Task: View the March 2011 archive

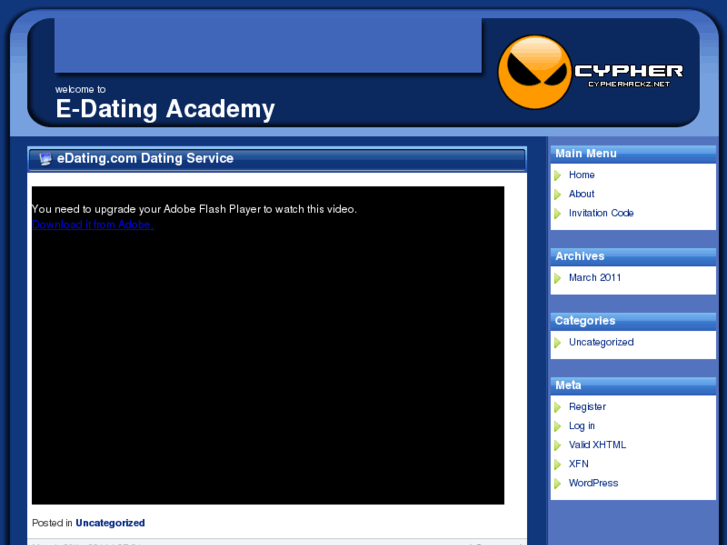Action: tap(595, 277)
